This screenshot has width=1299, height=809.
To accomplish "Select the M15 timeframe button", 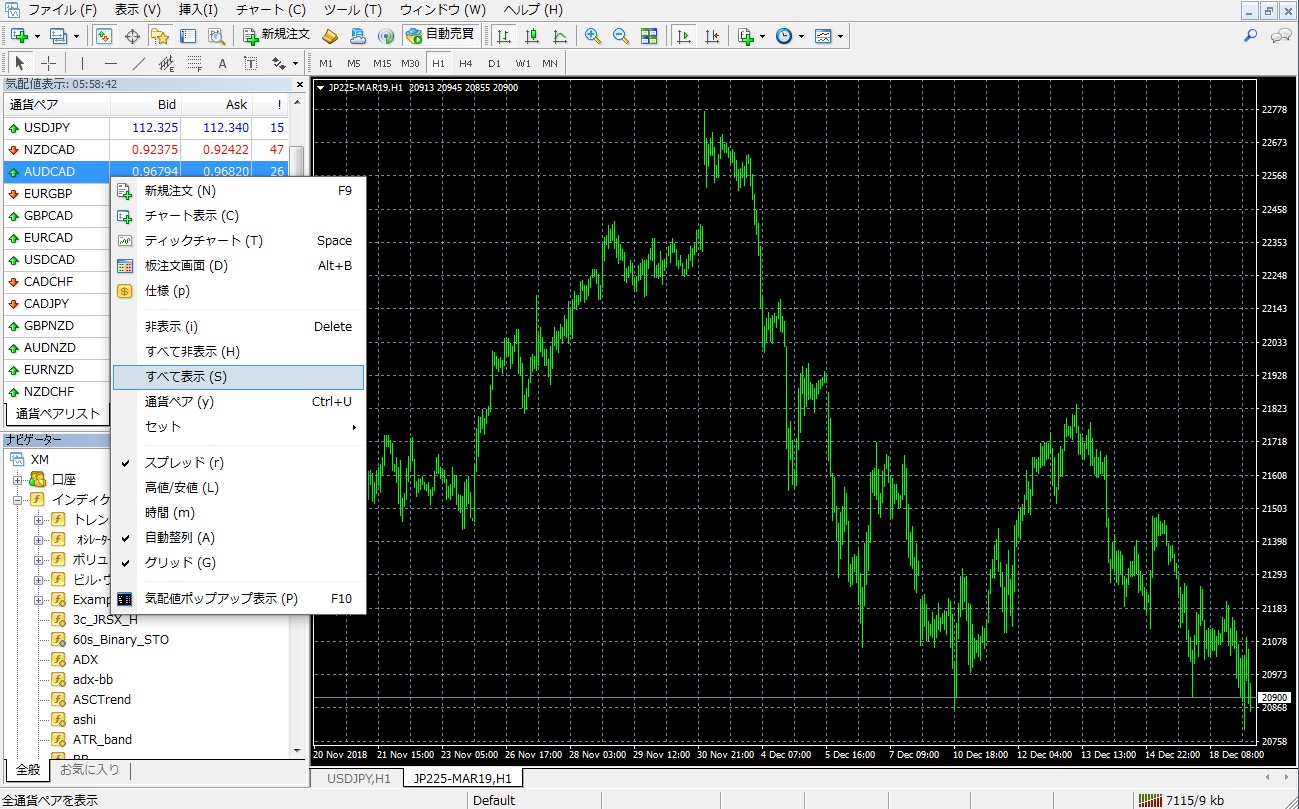I will [x=382, y=63].
